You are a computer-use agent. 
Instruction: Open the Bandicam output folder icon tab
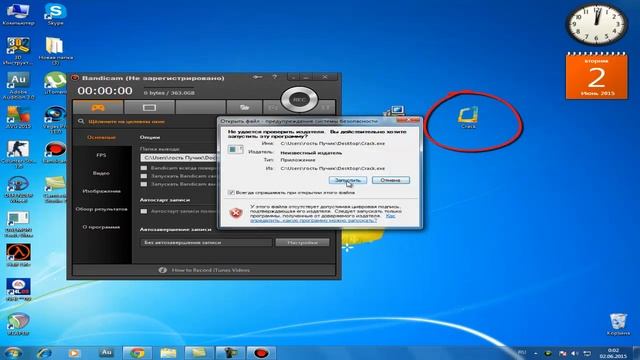click(x=244, y=107)
